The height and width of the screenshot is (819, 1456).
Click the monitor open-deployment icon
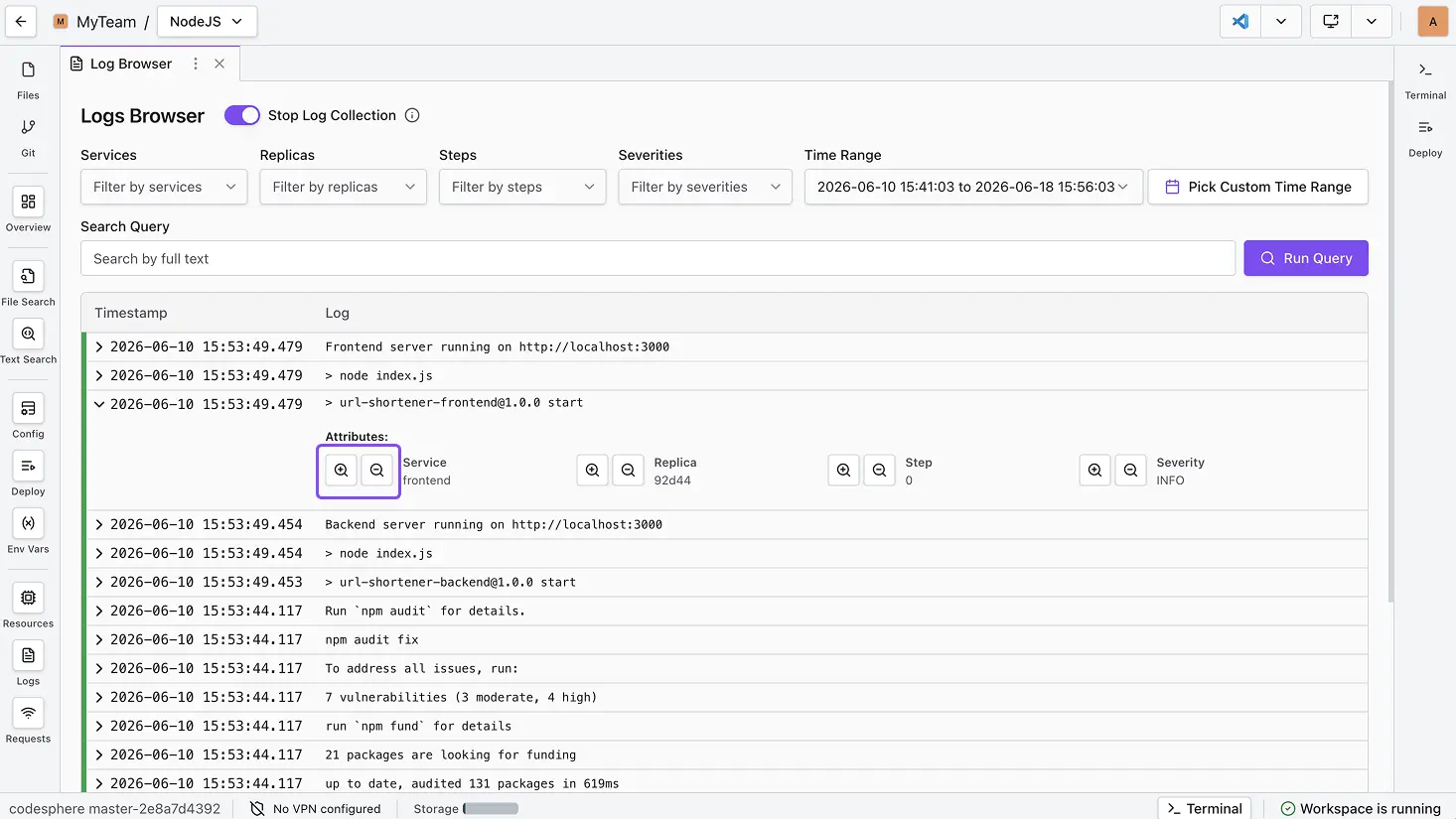(1331, 21)
